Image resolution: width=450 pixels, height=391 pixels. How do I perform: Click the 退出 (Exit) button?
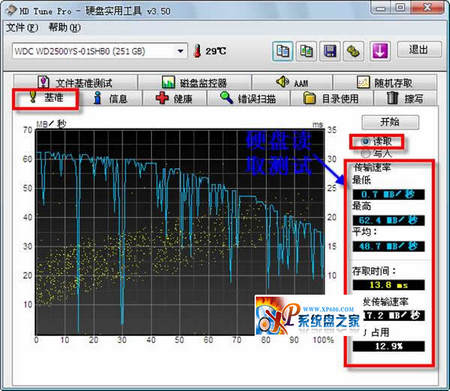[x=419, y=50]
